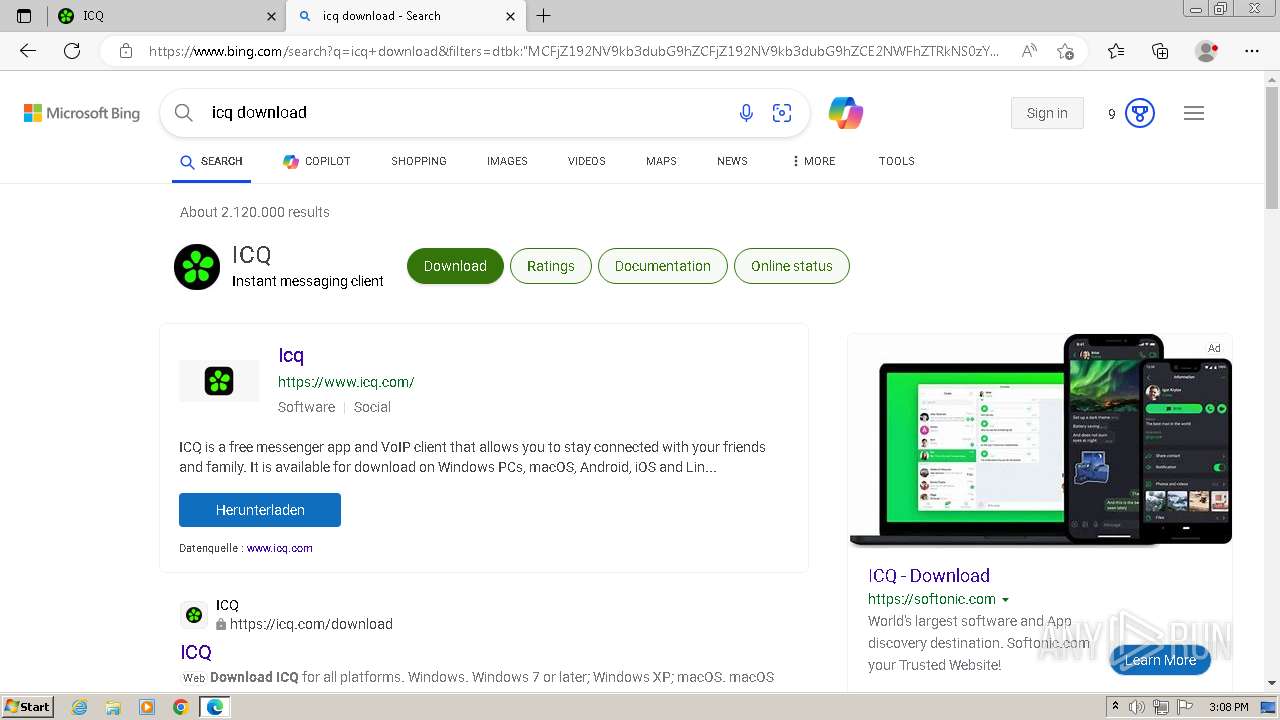Open Edge settings and more menu
This screenshot has width=1280, height=720.
point(1252,51)
